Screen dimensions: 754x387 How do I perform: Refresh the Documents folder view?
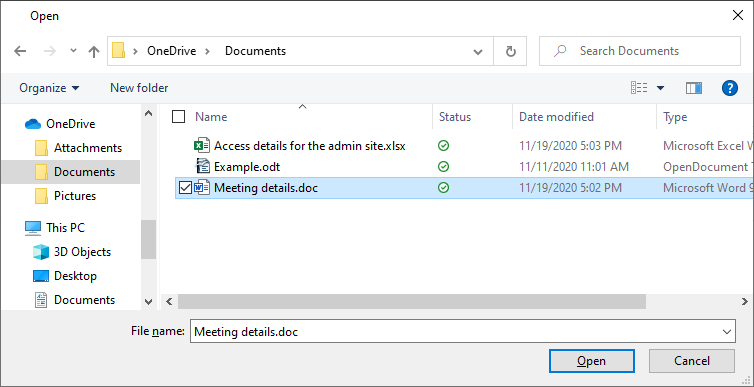pyautogui.click(x=511, y=51)
